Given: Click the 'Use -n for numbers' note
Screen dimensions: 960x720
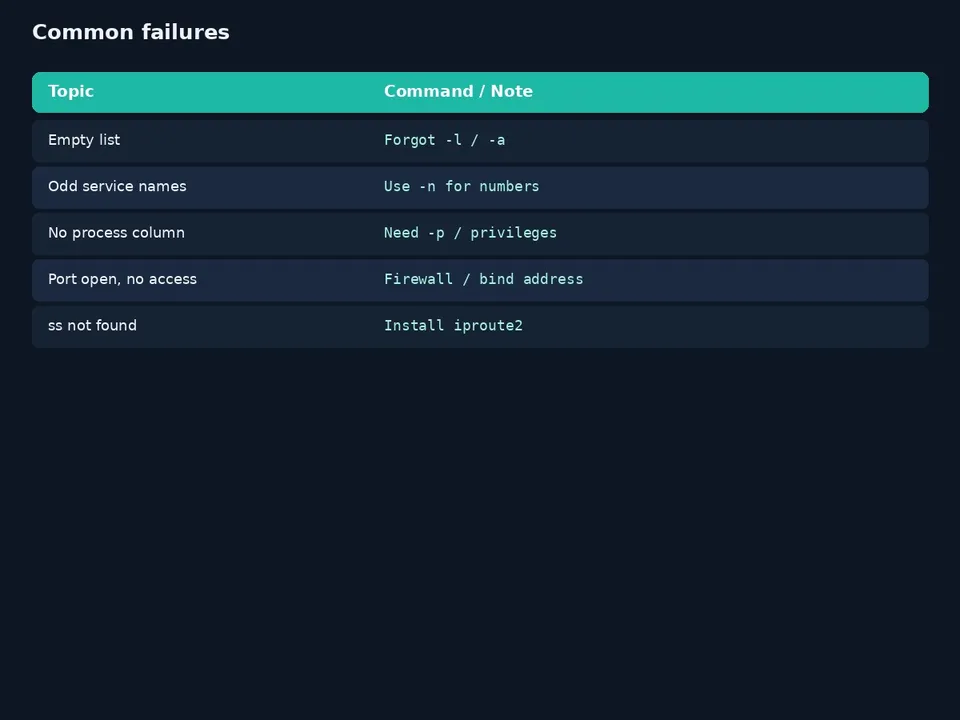Looking at the screenshot, I should (x=462, y=186).
